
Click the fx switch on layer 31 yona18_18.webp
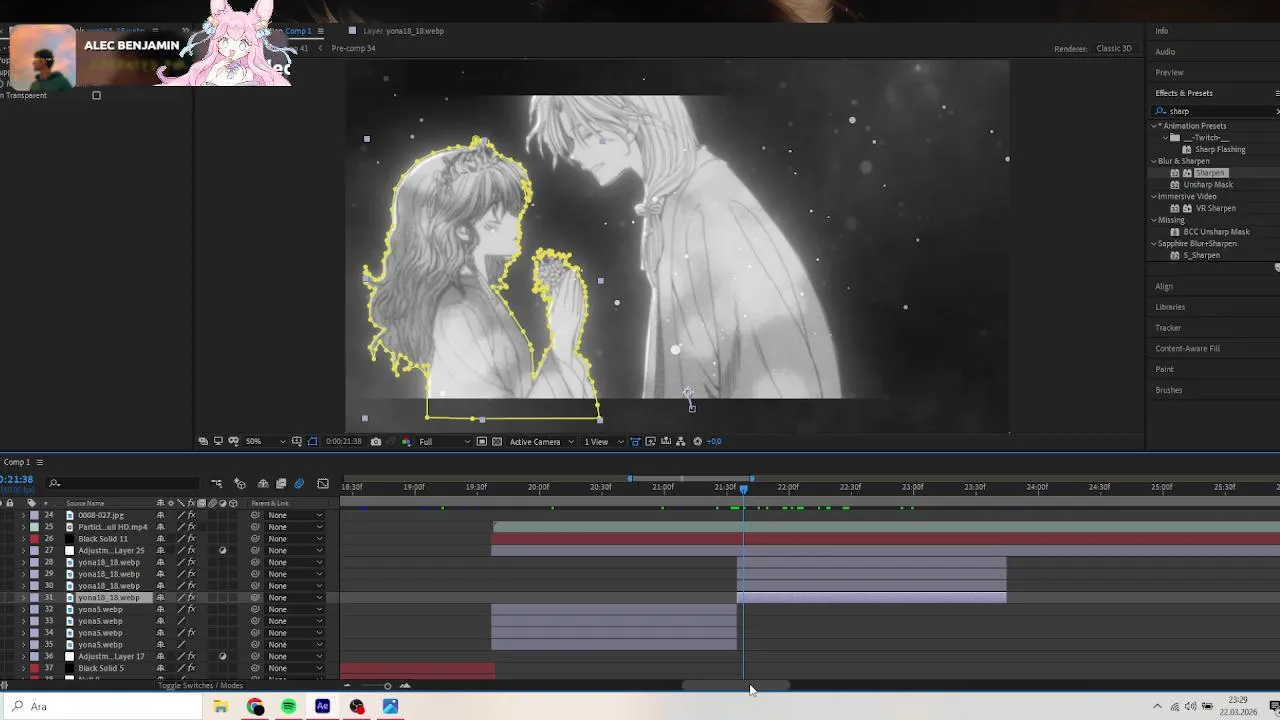191,598
